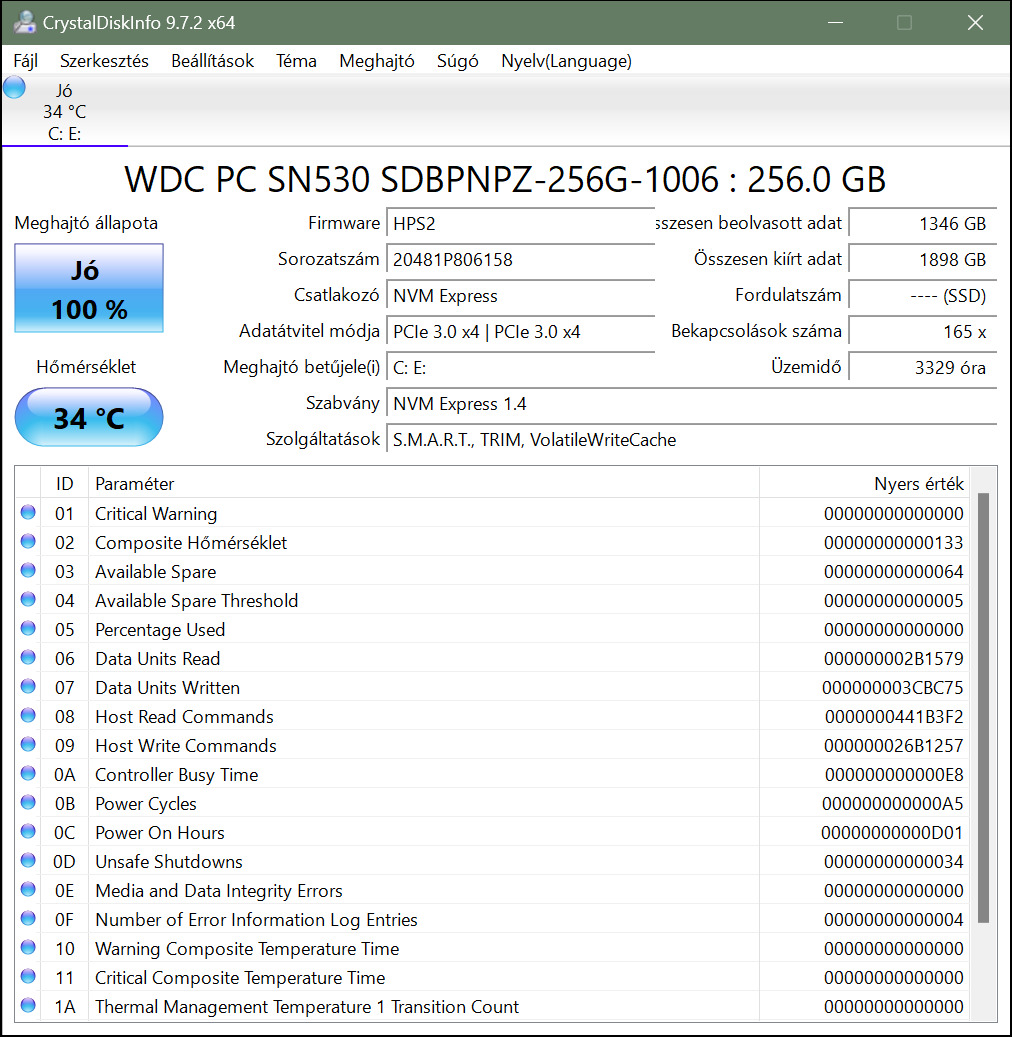This screenshot has width=1012, height=1037.
Task: Click the NVM Express interface field
Action: [x=520, y=296]
